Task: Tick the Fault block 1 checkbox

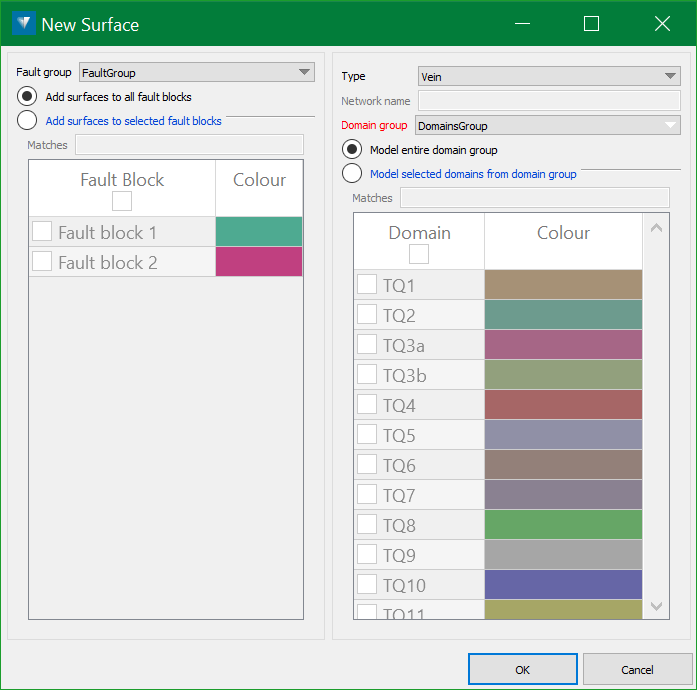Action: [42, 232]
